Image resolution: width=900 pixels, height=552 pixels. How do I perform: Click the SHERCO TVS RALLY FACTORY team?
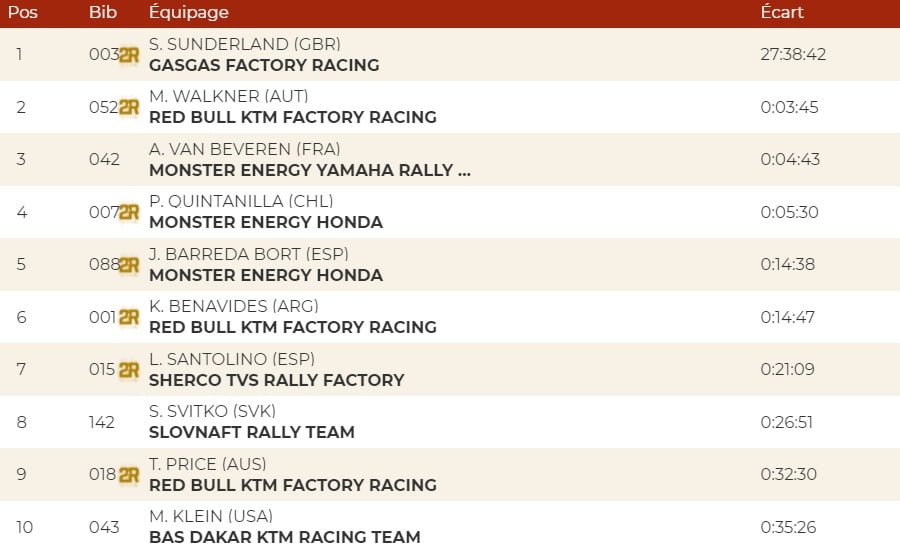point(276,380)
